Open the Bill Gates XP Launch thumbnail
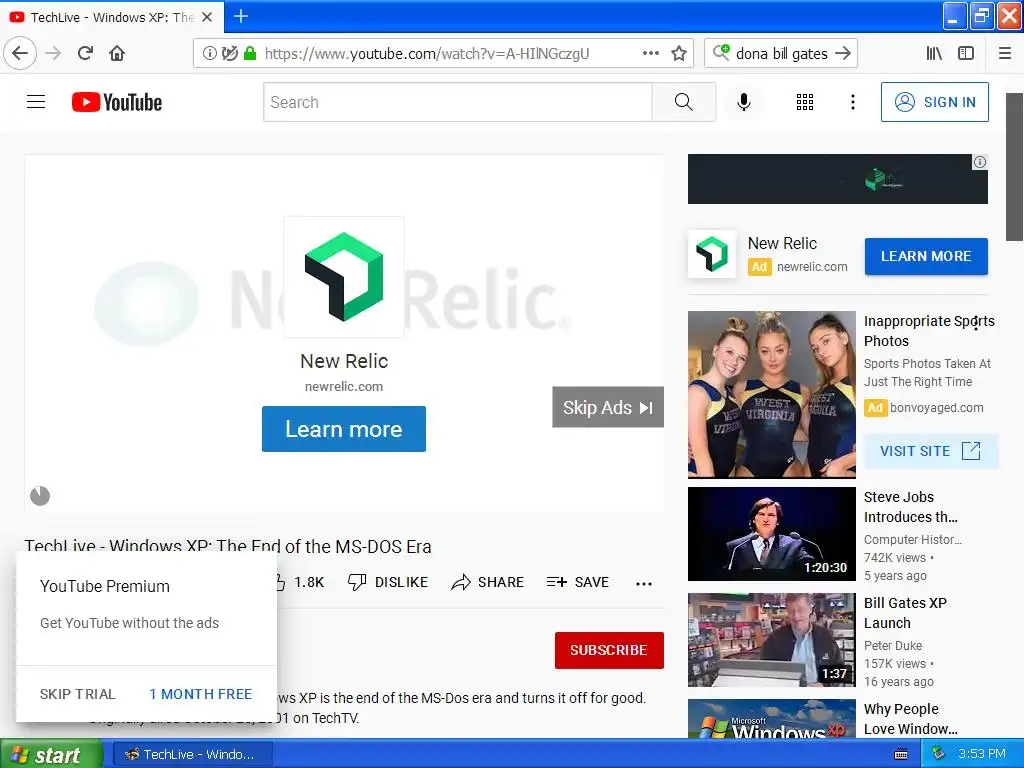 [771, 640]
